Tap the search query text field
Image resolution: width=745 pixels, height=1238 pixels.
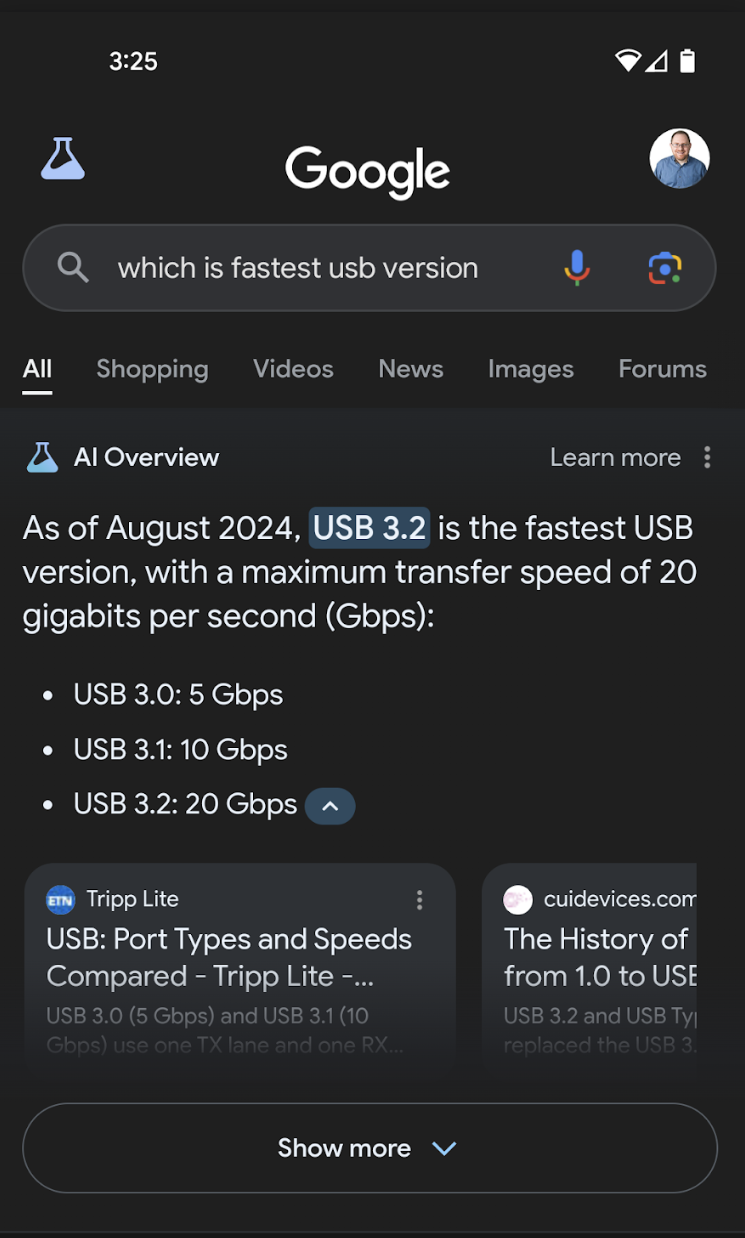[298, 268]
